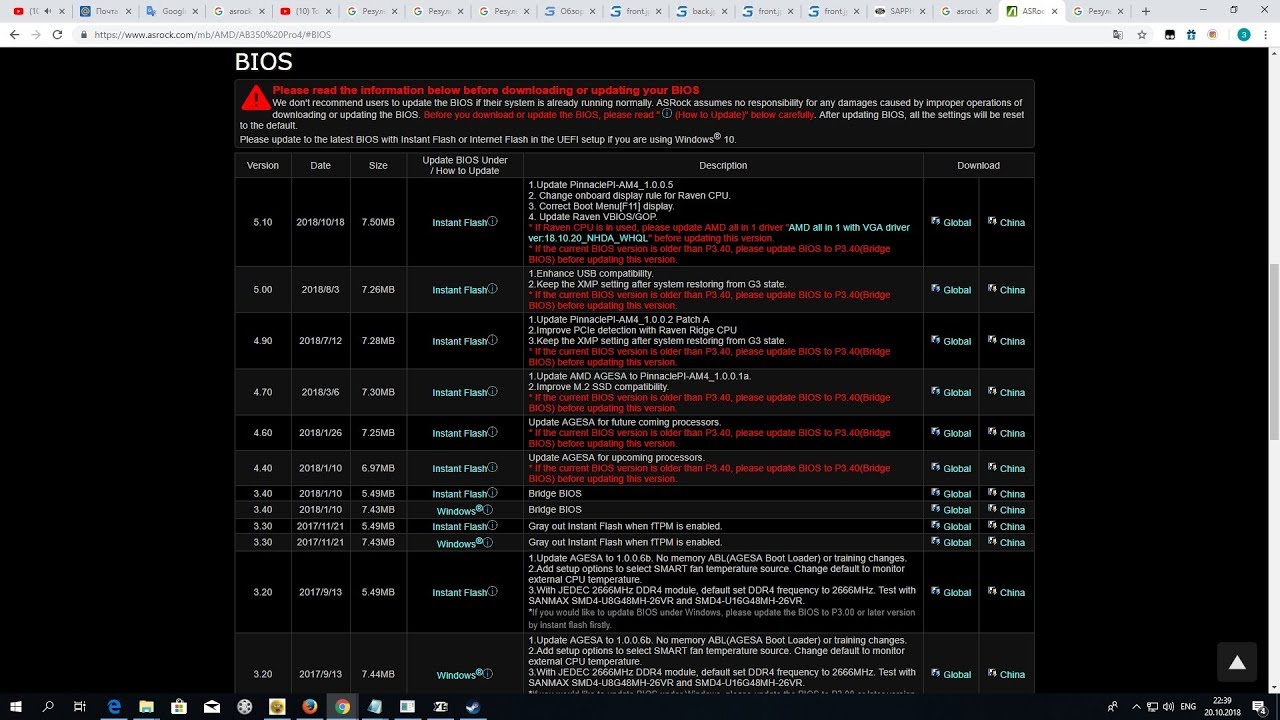Click the Description column header
This screenshot has width=1280, height=720.
point(723,165)
